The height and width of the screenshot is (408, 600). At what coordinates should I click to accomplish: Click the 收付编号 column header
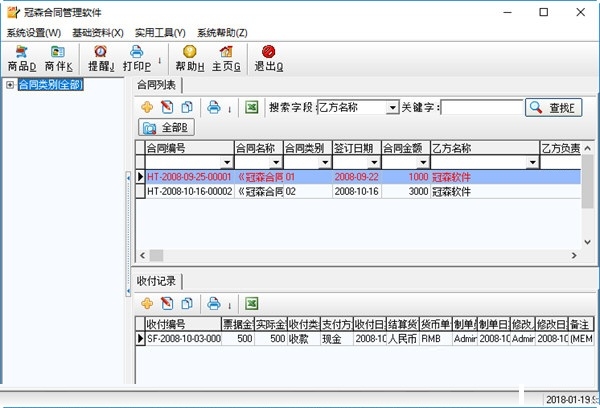point(183,325)
